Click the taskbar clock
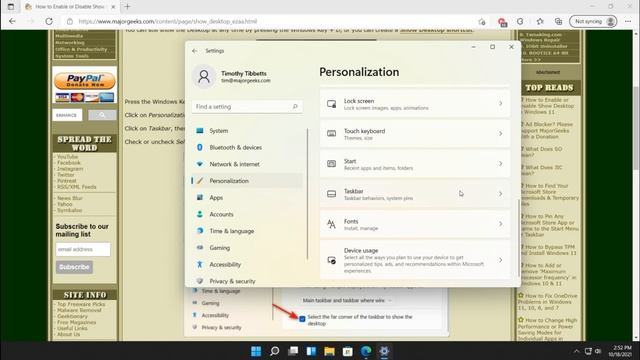This screenshot has width=640, height=360. coord(620,351)
